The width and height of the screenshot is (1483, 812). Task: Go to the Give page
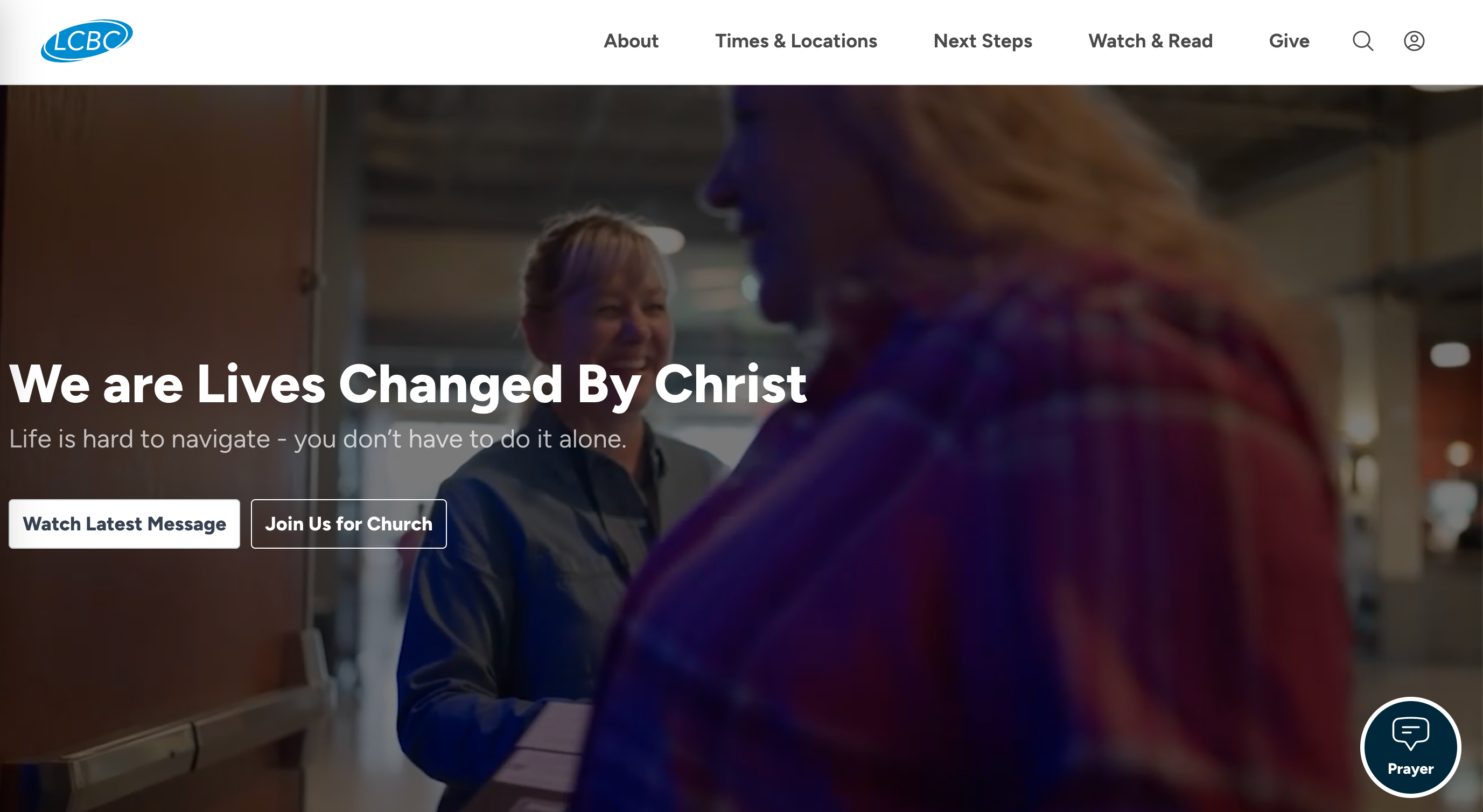(x=1289, y=41)
